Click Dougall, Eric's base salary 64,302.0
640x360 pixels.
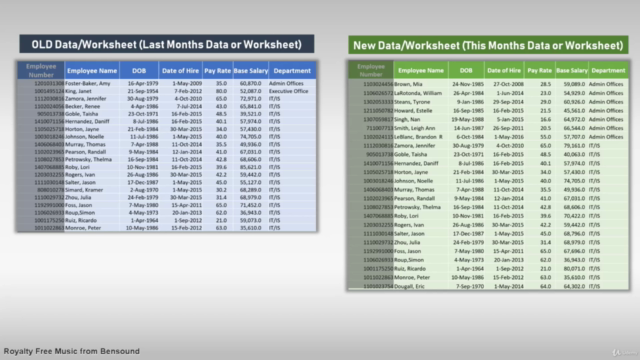tap(574, 287)
